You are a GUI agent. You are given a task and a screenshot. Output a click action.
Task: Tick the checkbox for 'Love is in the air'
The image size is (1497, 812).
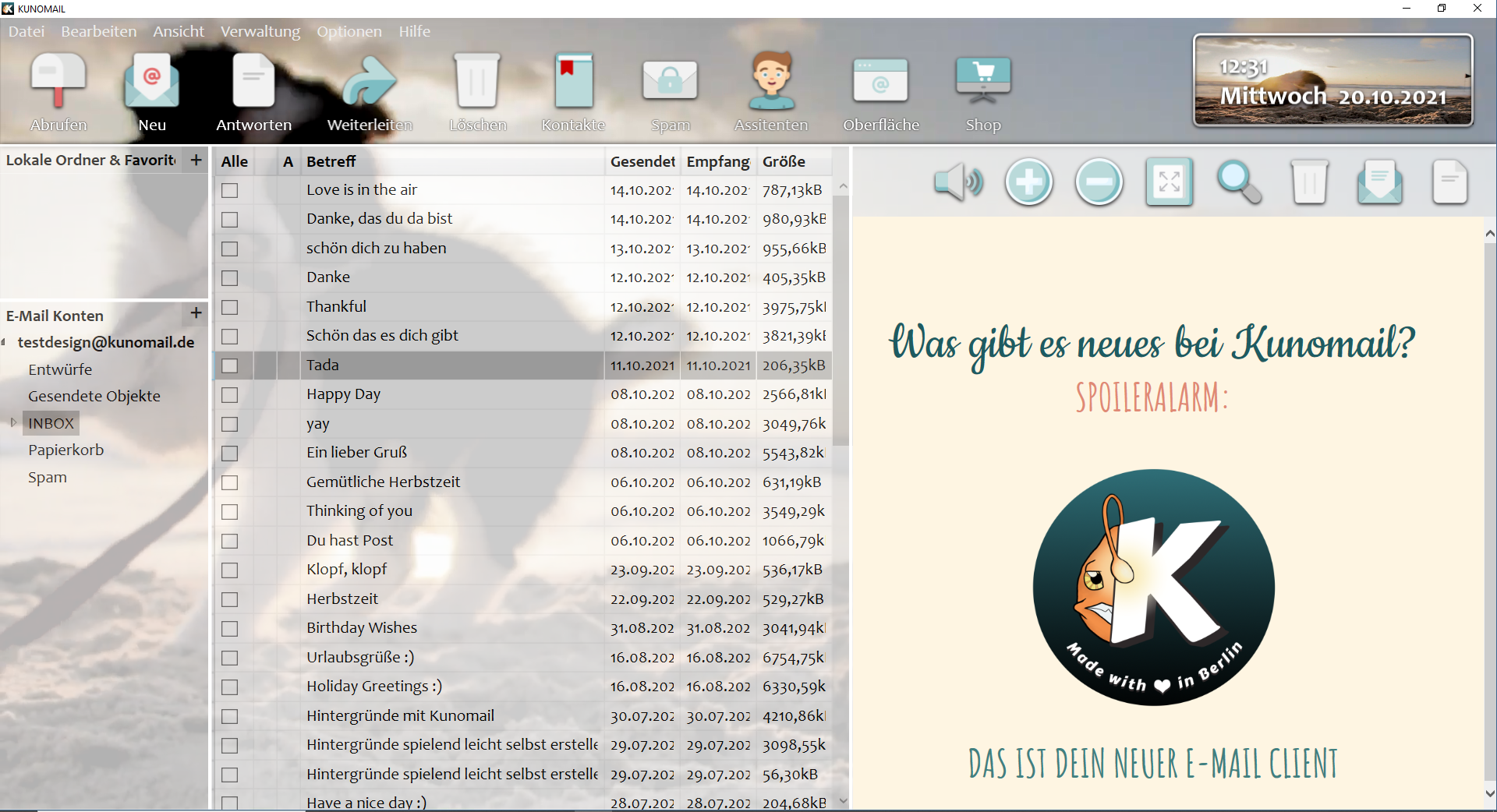click(x=229, y=190)
